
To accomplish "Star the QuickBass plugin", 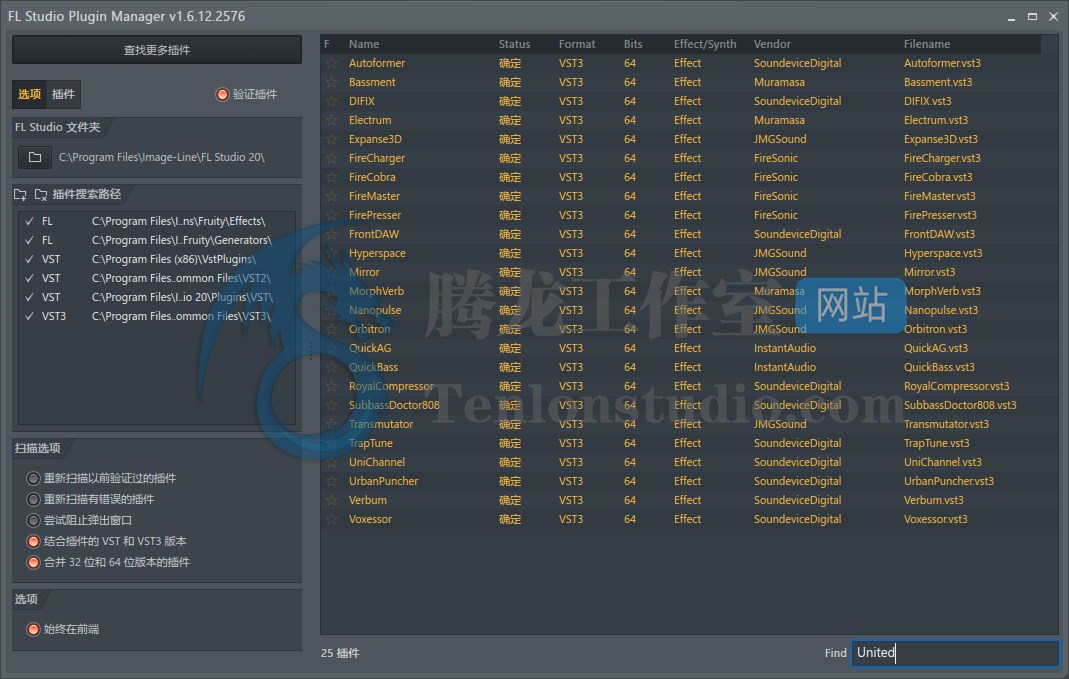I will pyautogui.click(x=331, y=367).
